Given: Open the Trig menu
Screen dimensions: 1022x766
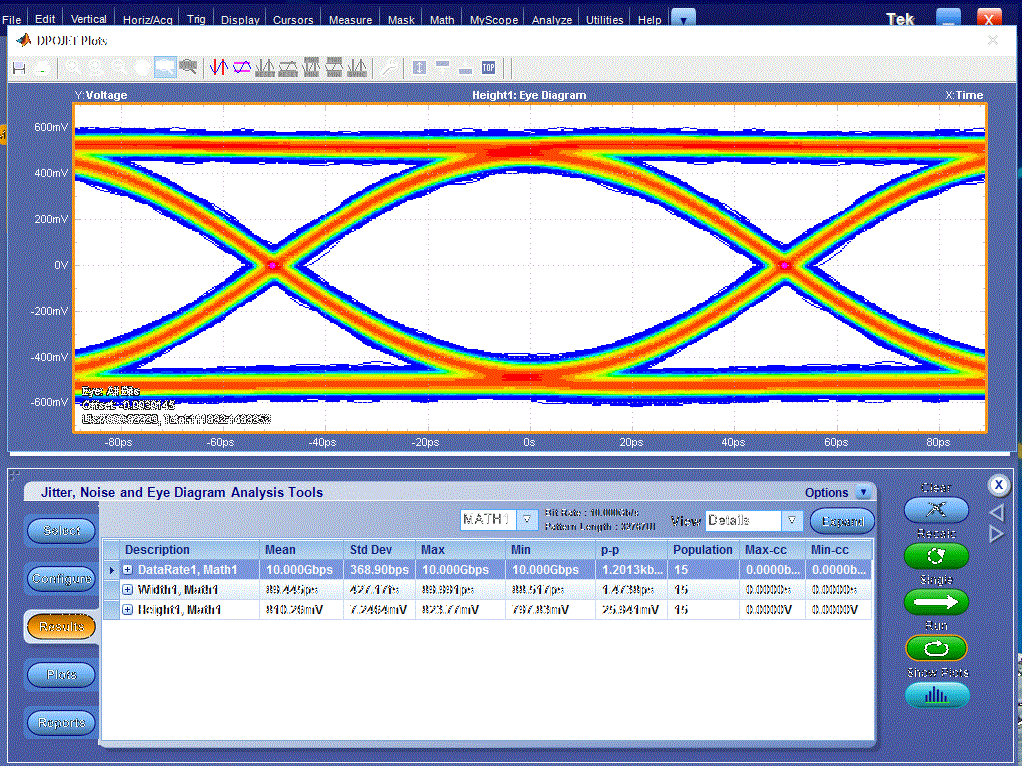Looking at the screenshot, I should click(x=196, y=20).
